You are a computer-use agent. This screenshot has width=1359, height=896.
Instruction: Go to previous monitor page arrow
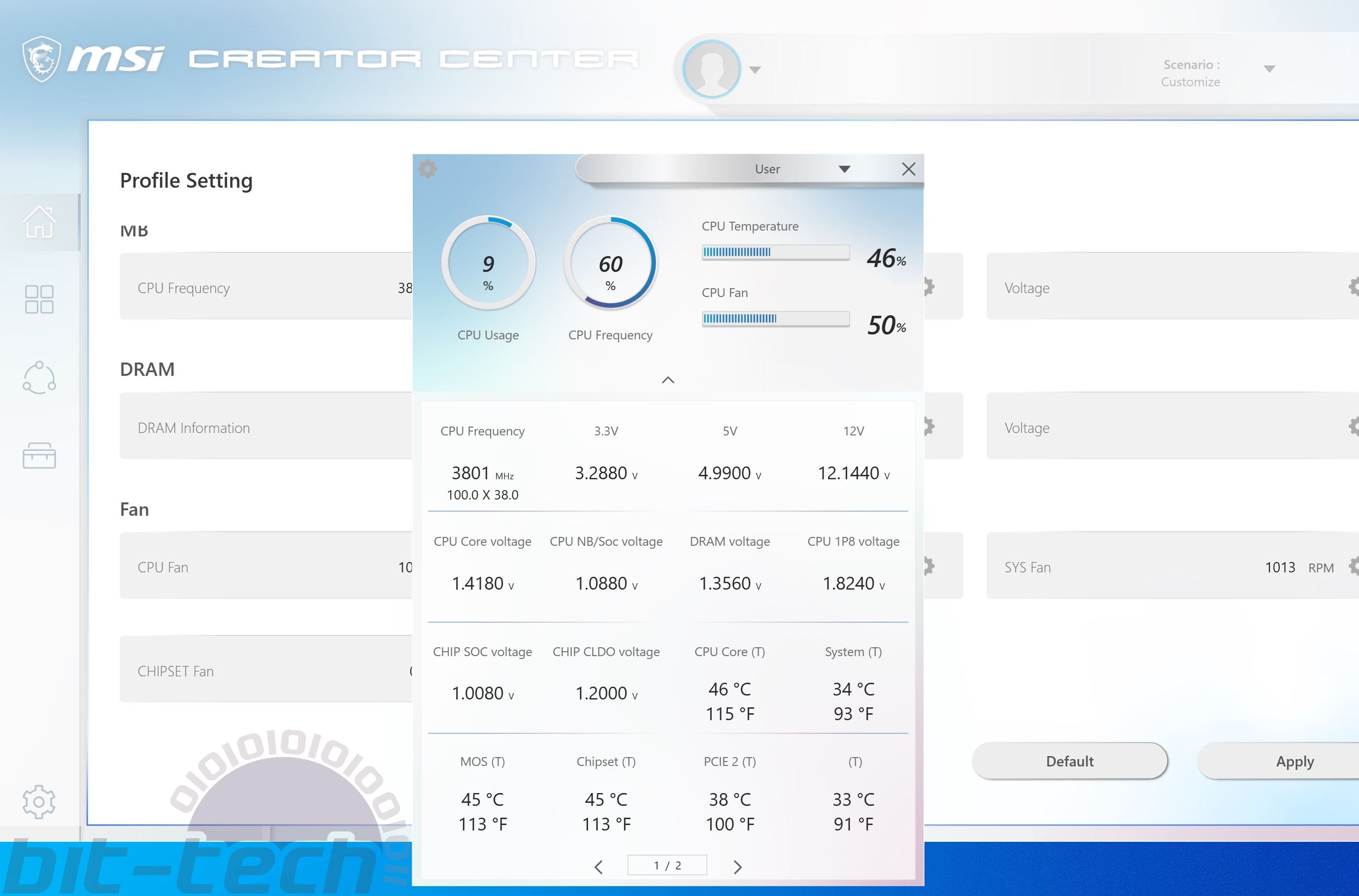click(598, 867)
